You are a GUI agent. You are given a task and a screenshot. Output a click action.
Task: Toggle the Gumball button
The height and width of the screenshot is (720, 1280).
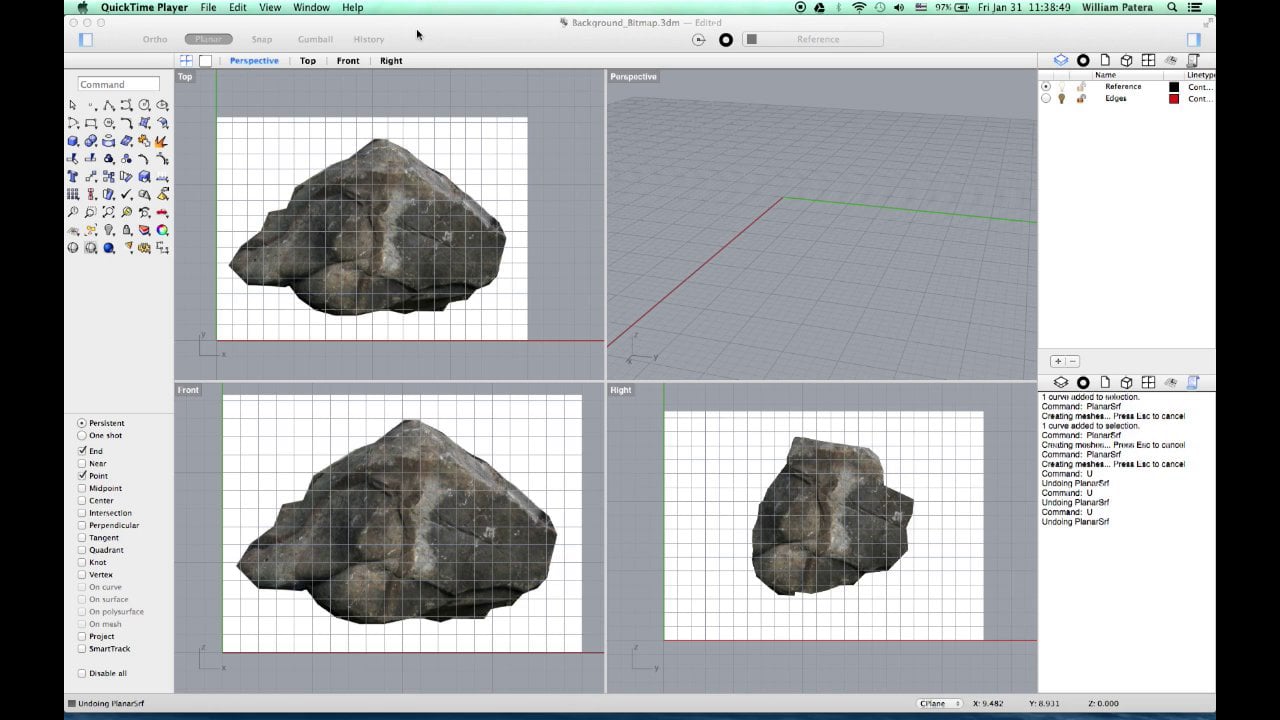tap(315, 39)
